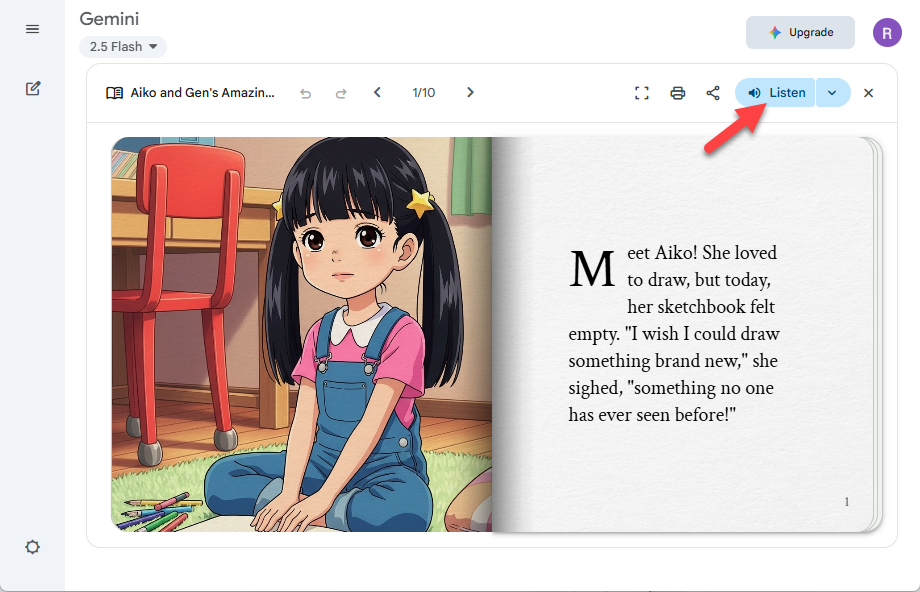The height and width of the screenshot is (592, 920).
Task: Expand the Listen options chevron
Action: click(833, 93)
